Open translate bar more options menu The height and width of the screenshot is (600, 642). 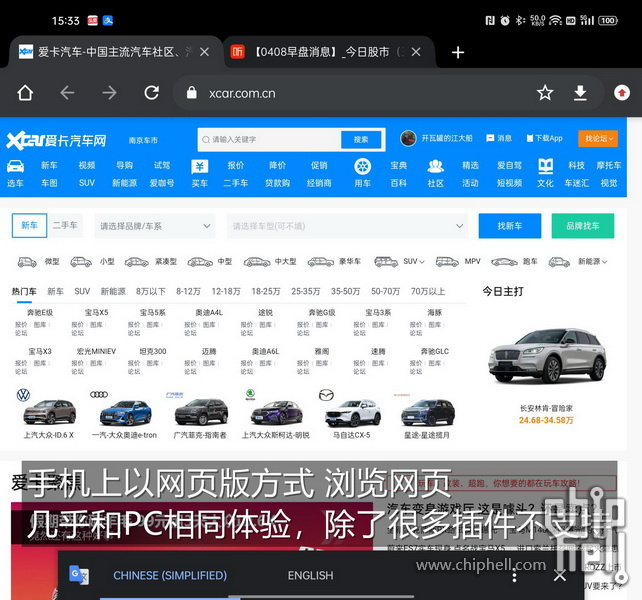click(x=515, y=576)
